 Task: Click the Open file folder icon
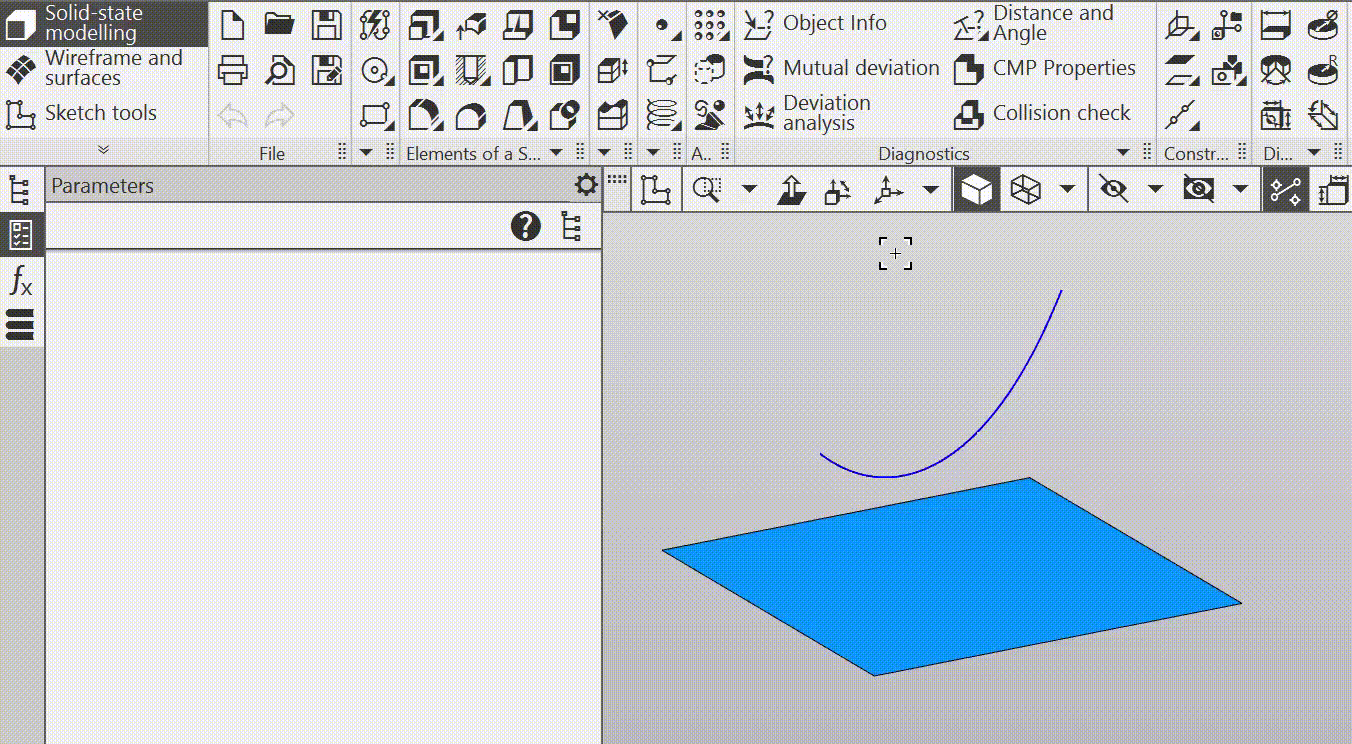279,24
